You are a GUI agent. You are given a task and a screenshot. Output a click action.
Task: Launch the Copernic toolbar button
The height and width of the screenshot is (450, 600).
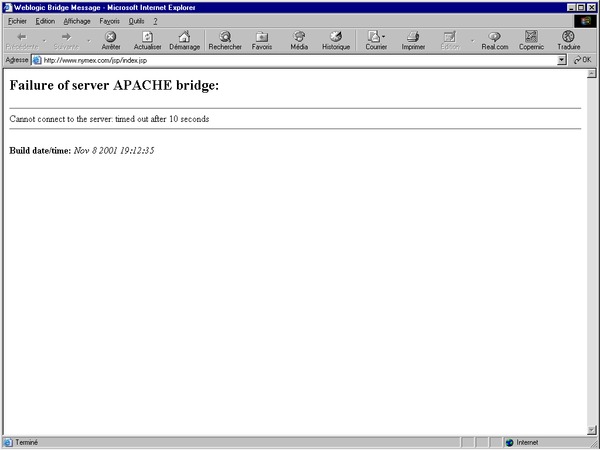531,41
